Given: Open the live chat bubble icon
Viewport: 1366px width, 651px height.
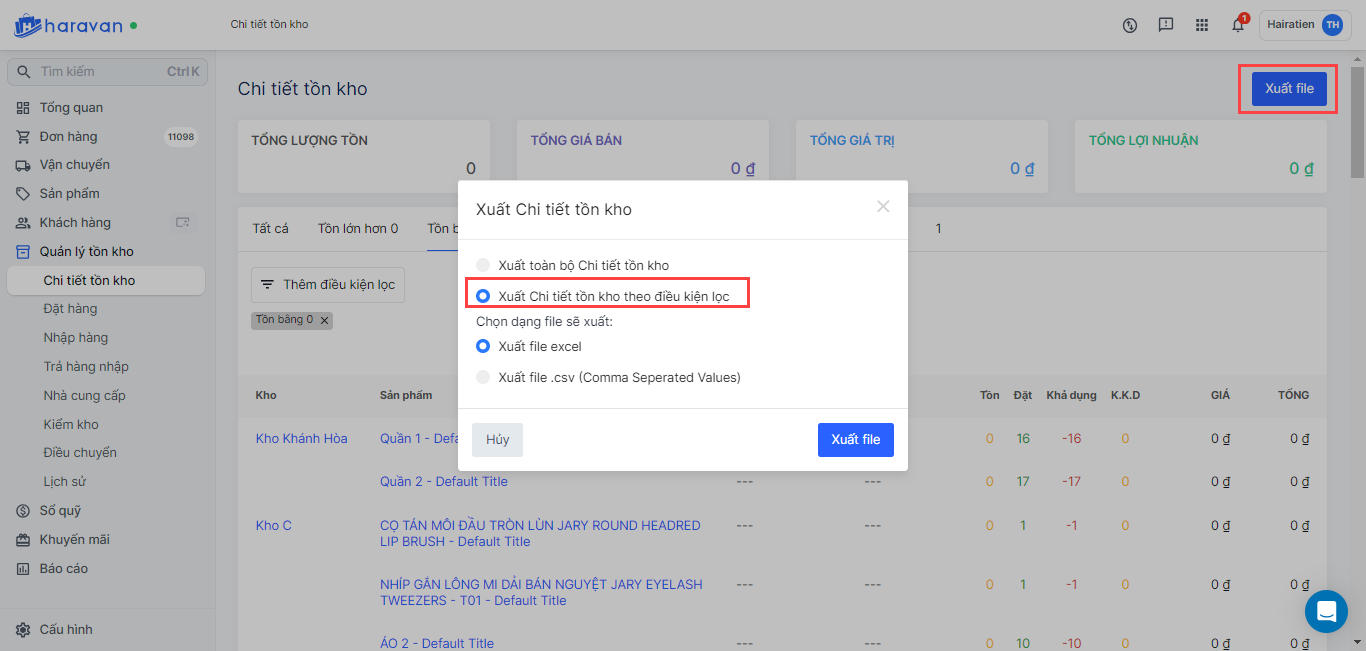Looking at the screenshot, I should [x=1326, y=611].
